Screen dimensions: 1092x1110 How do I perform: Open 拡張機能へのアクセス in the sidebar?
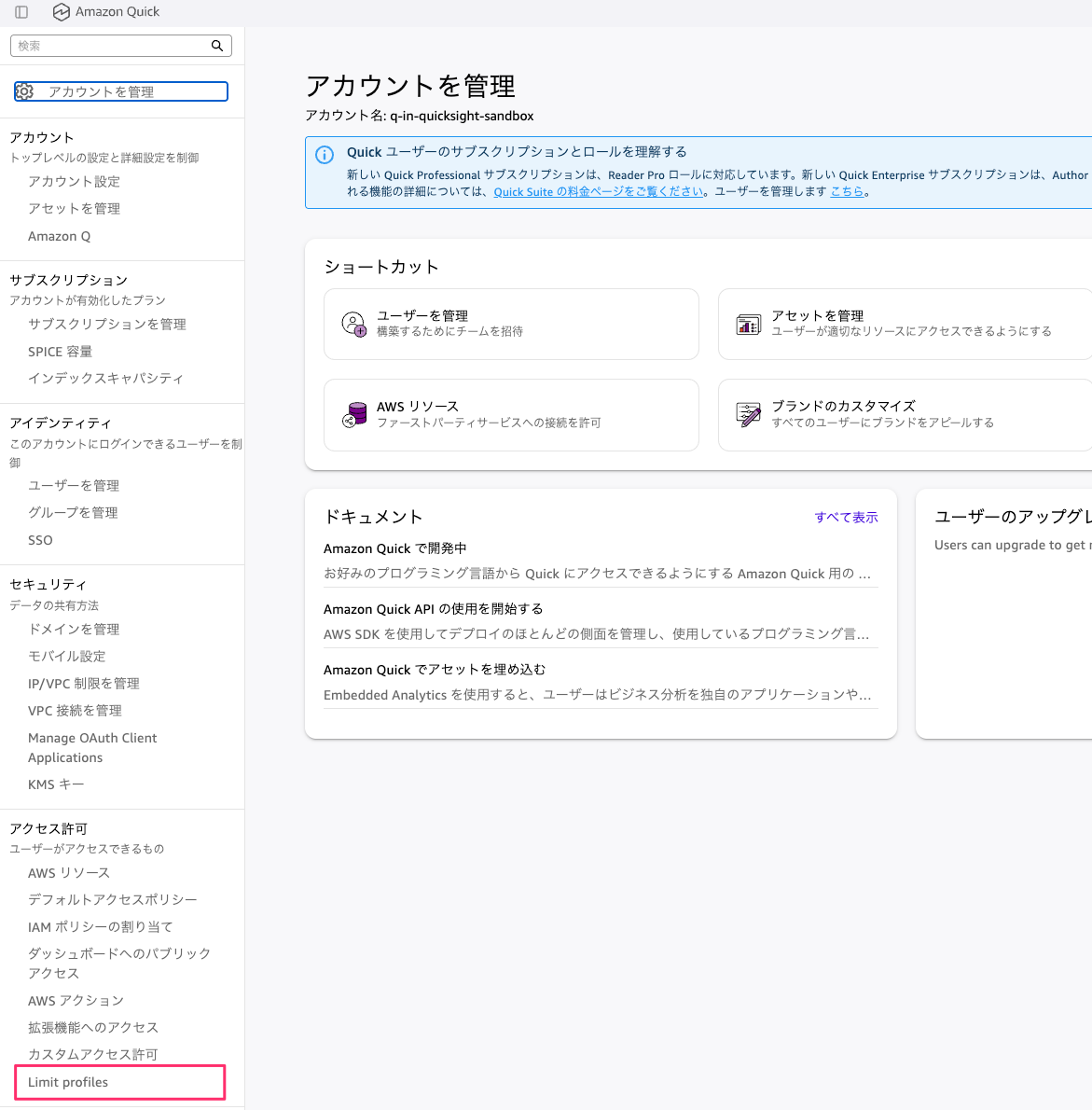[92, 1028]
